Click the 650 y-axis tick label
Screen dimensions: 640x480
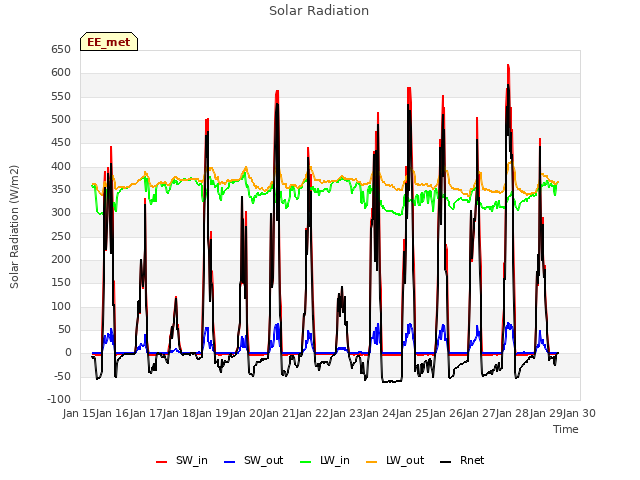[x=61, y=49]
